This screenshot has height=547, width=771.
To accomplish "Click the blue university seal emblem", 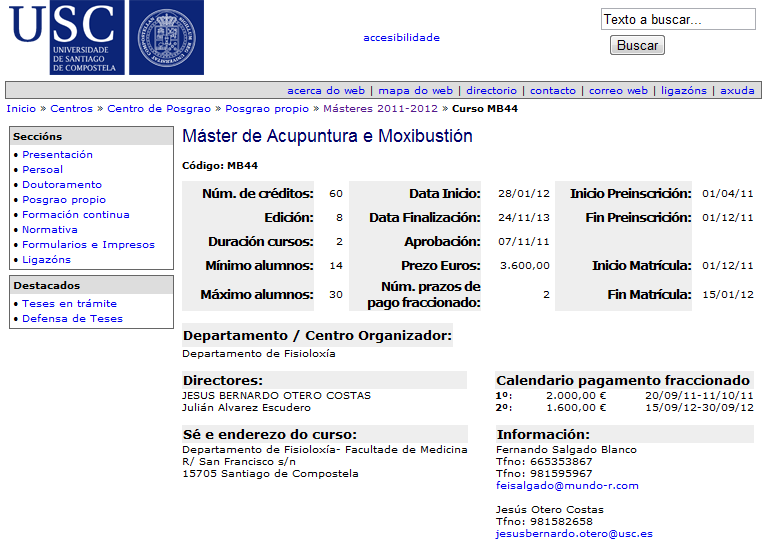I will [x=166, y=37].
